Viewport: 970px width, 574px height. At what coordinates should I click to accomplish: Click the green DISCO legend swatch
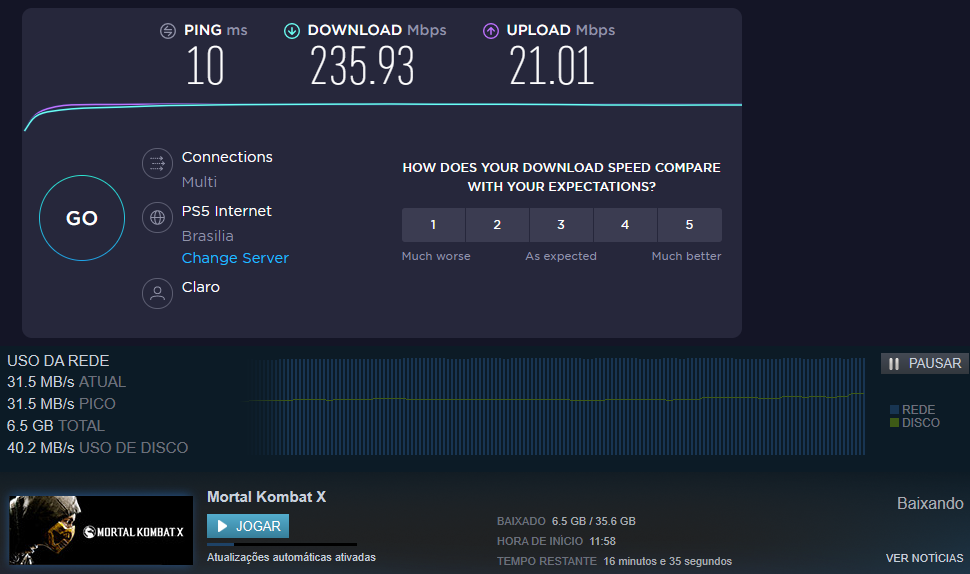point(894,422)
